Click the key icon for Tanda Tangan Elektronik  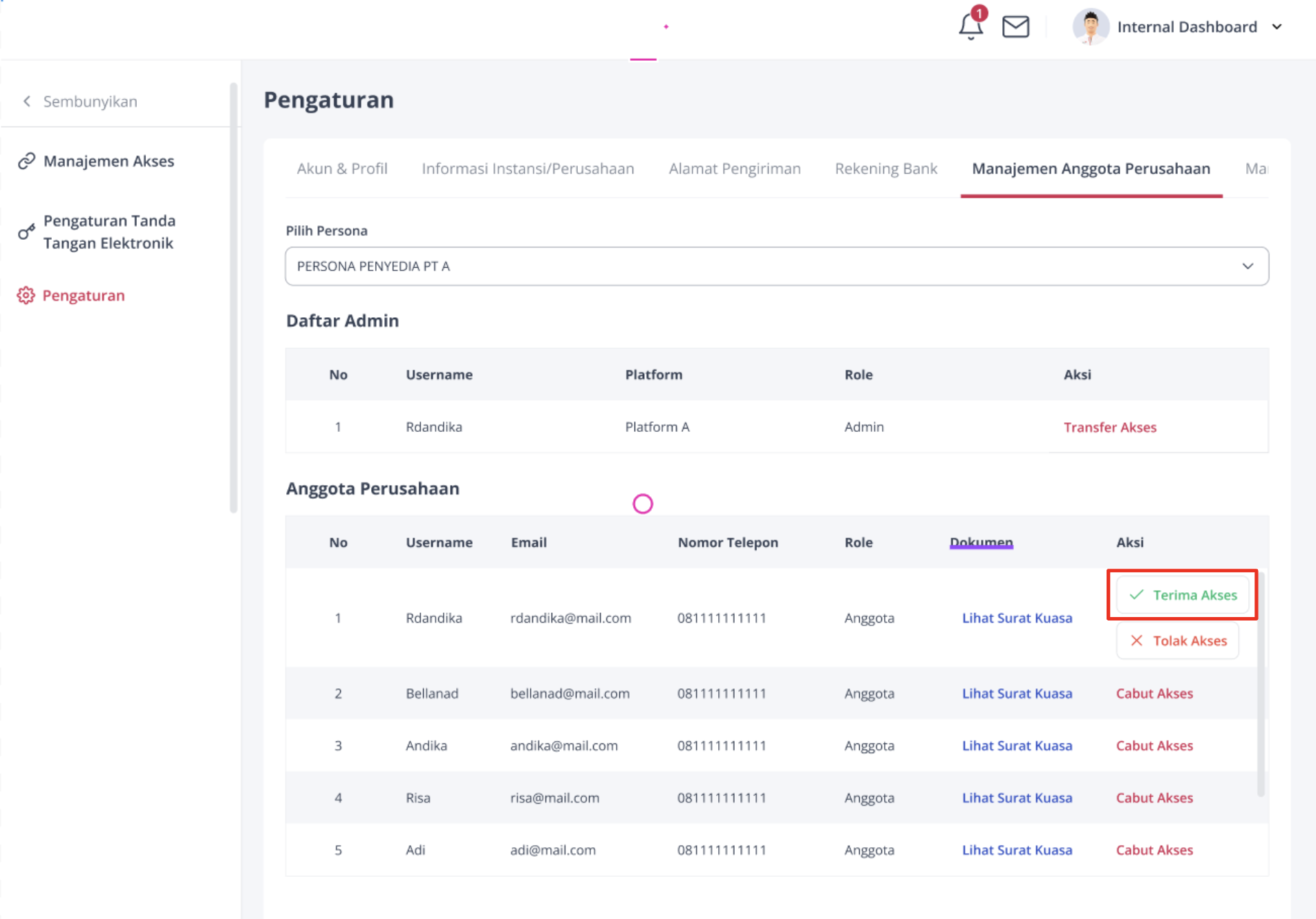pos(26,231)
